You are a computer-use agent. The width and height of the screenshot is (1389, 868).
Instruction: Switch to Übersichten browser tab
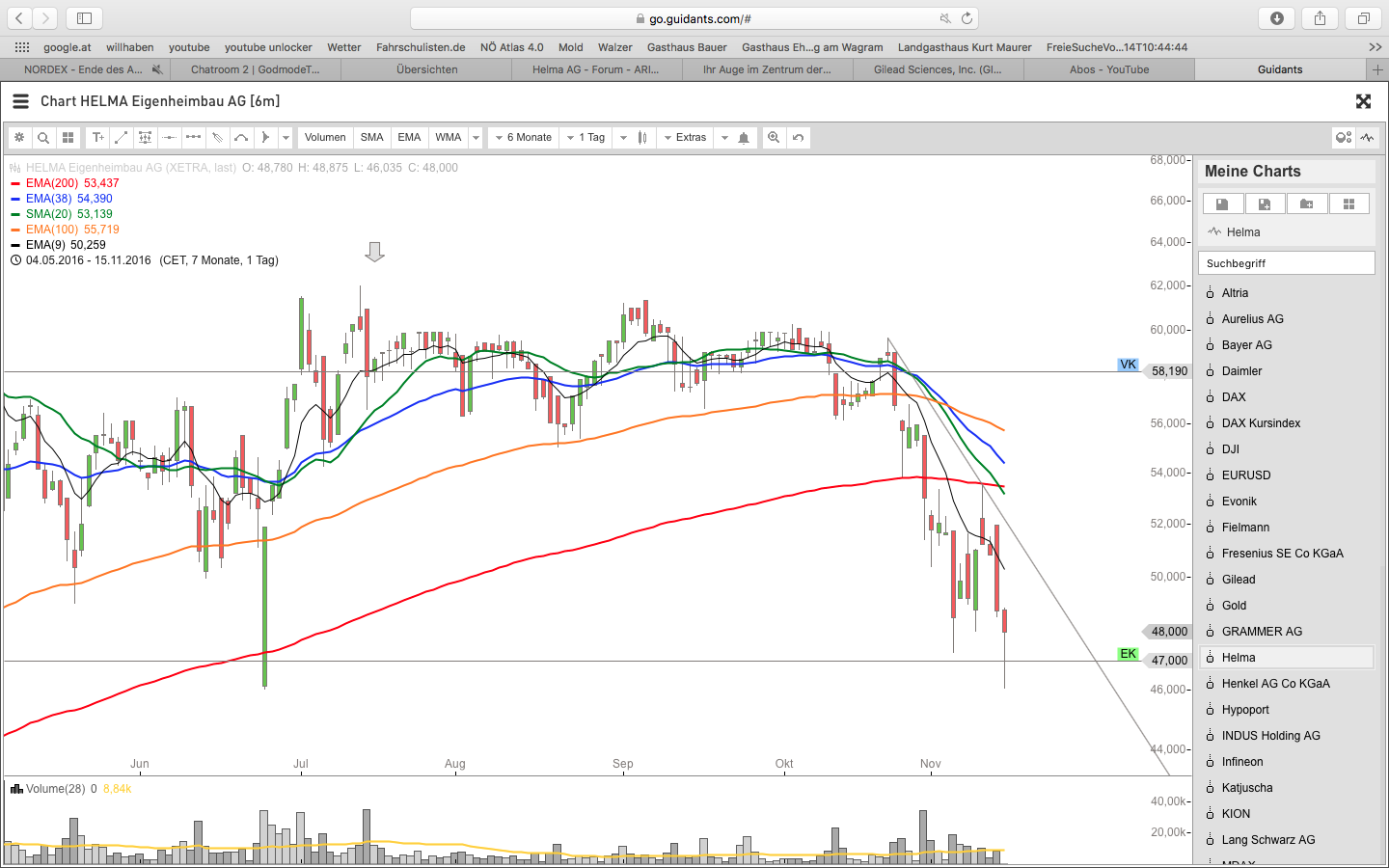tap(426, 69)
